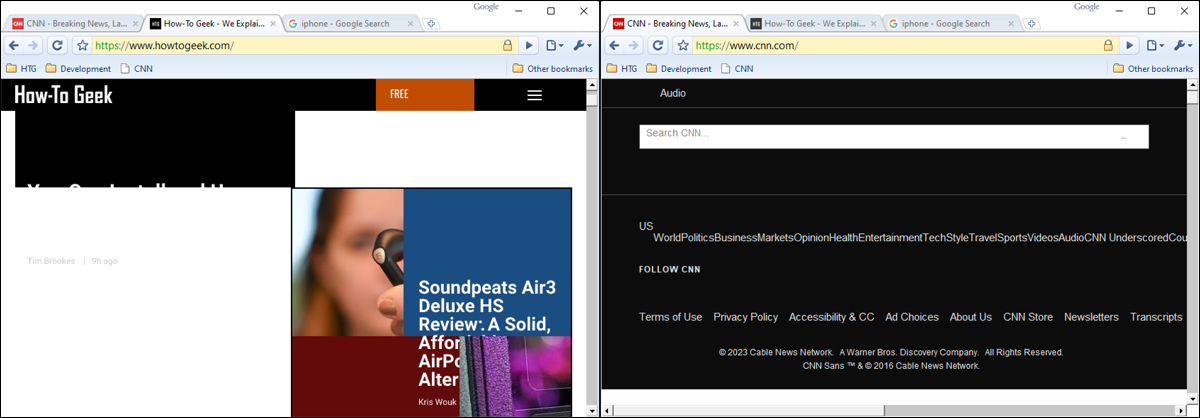Open the CNN bookmark in left window
1200x418 pixels.
click(x=136, y=69)
